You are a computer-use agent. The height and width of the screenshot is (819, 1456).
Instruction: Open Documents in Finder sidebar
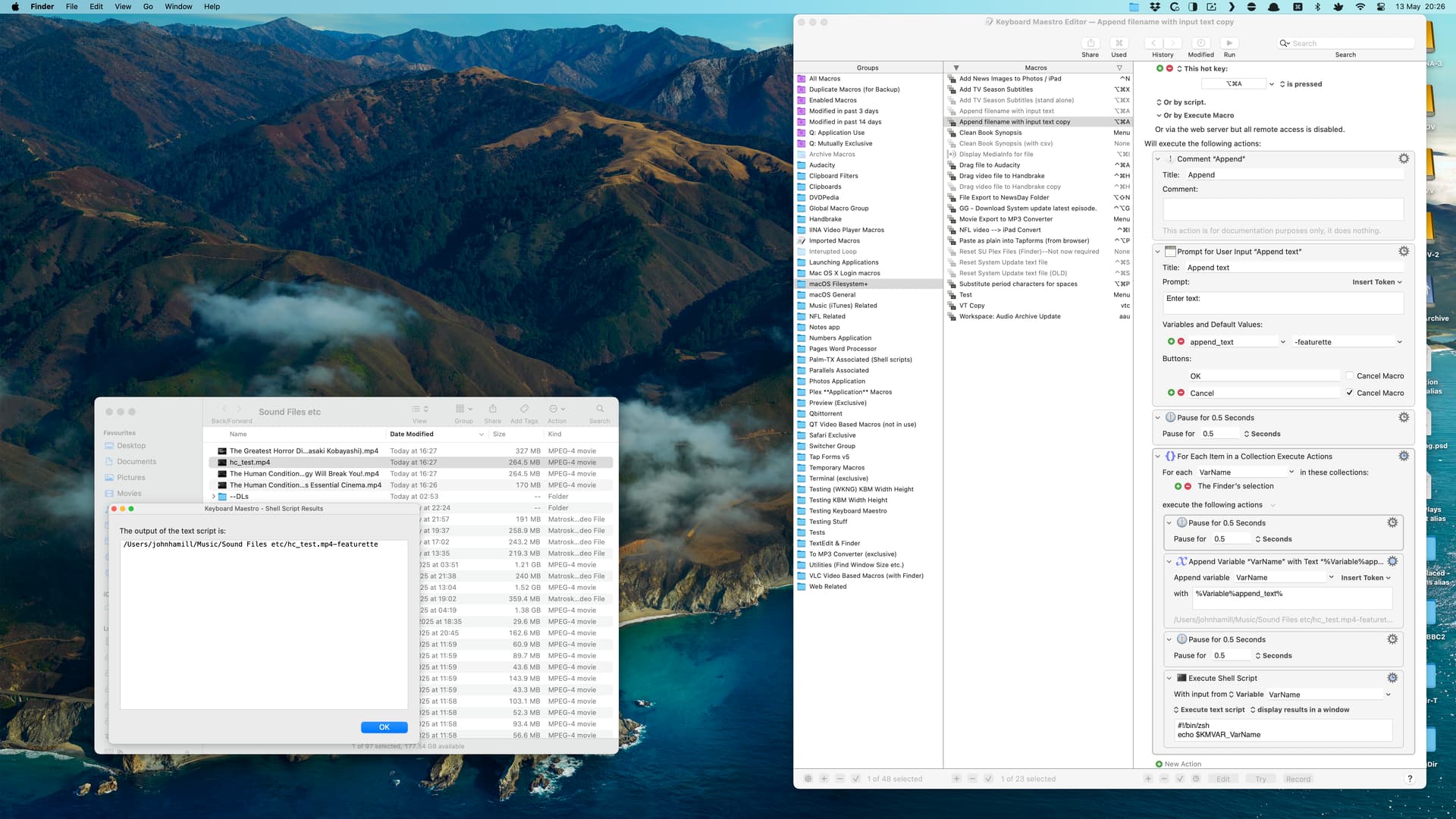pyautogui.click(x=136, y=461)
